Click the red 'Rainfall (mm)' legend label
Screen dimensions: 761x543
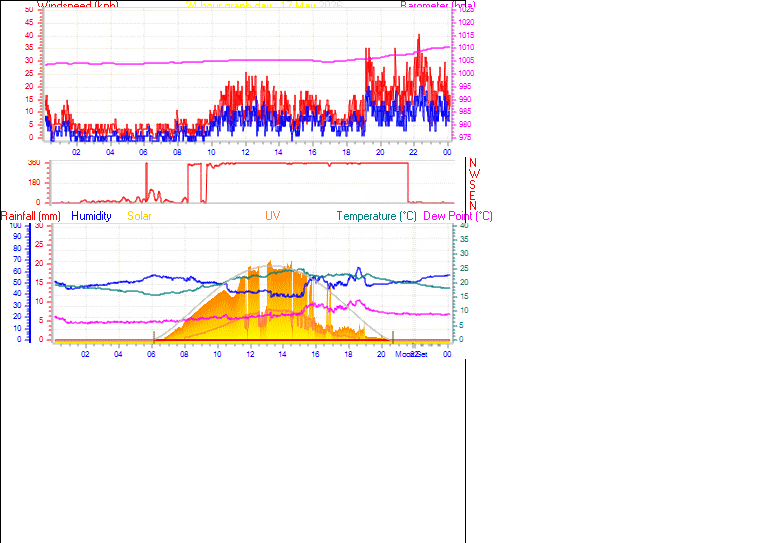(31, 216)
